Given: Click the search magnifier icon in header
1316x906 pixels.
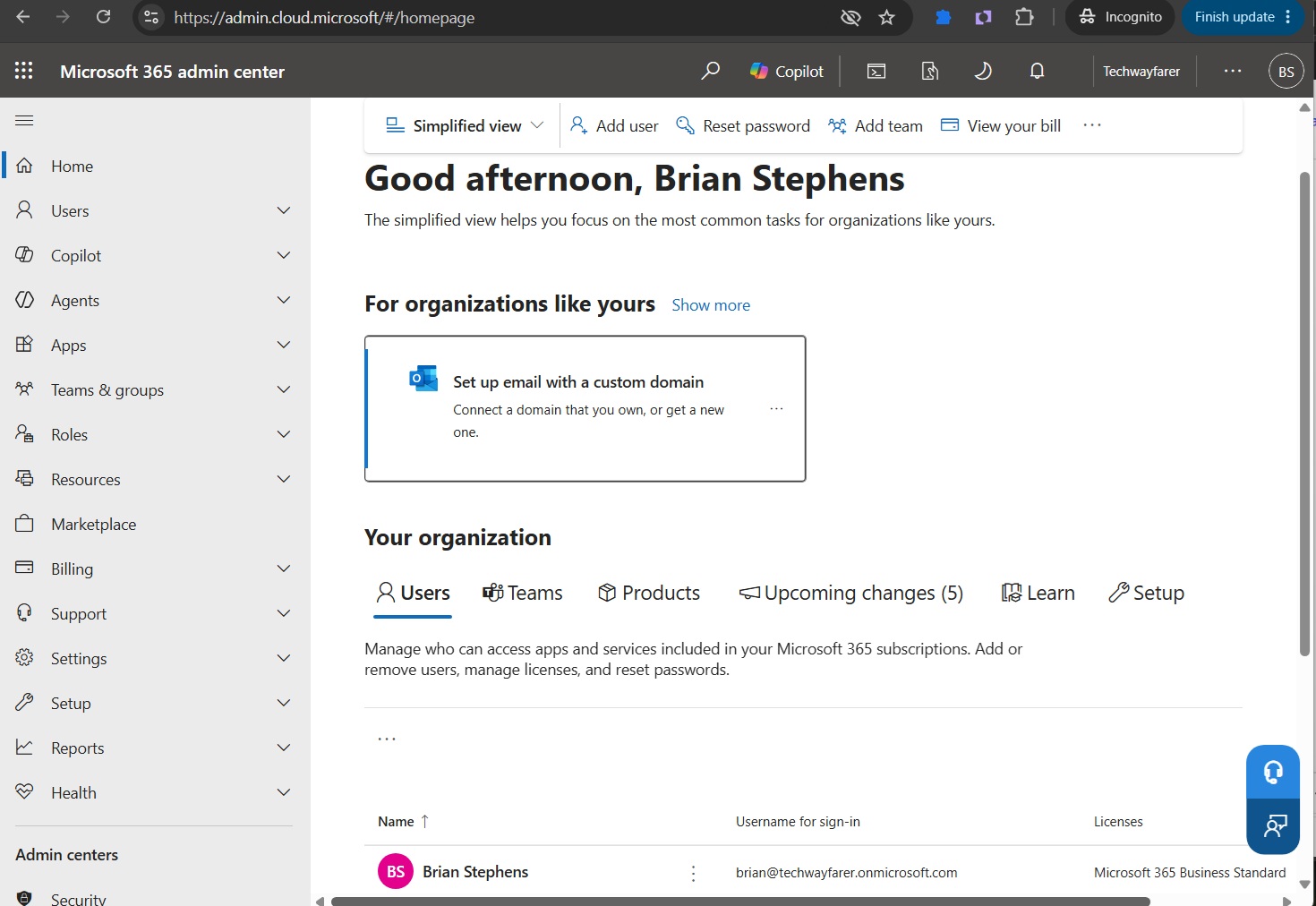Looking at the screenshot, I should pos(710,71).
